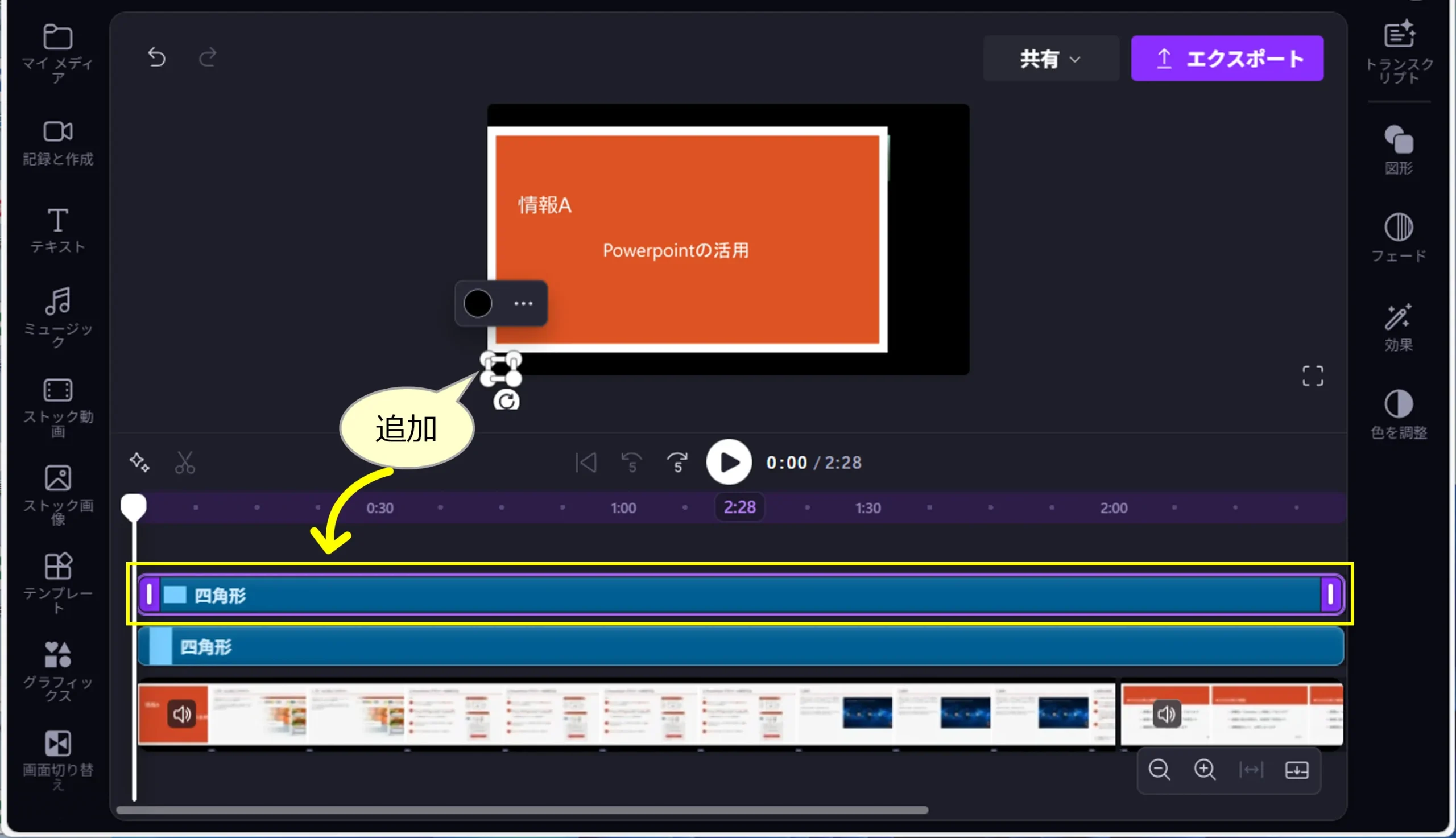Mute audio on the second video clip

coord(1166,714)
